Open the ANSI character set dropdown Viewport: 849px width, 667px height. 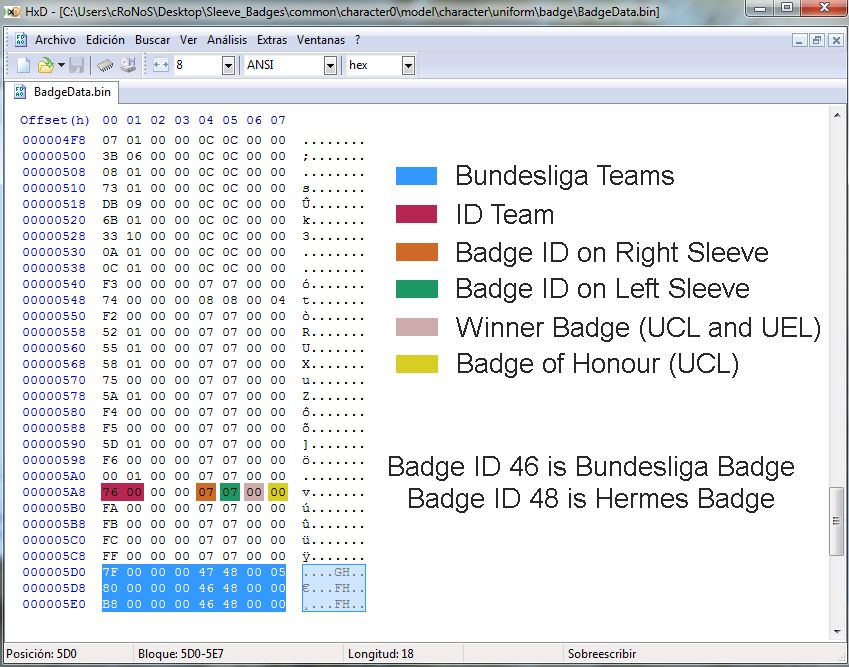pyautogui.click(x=330, y=65)
